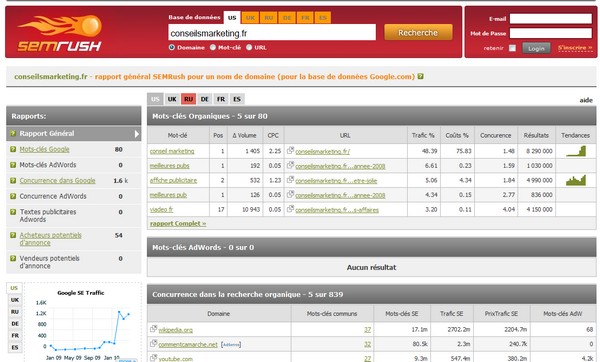Click the Recherche button
The height and width of the screenshot is (362, 600).
click(418, 33)
